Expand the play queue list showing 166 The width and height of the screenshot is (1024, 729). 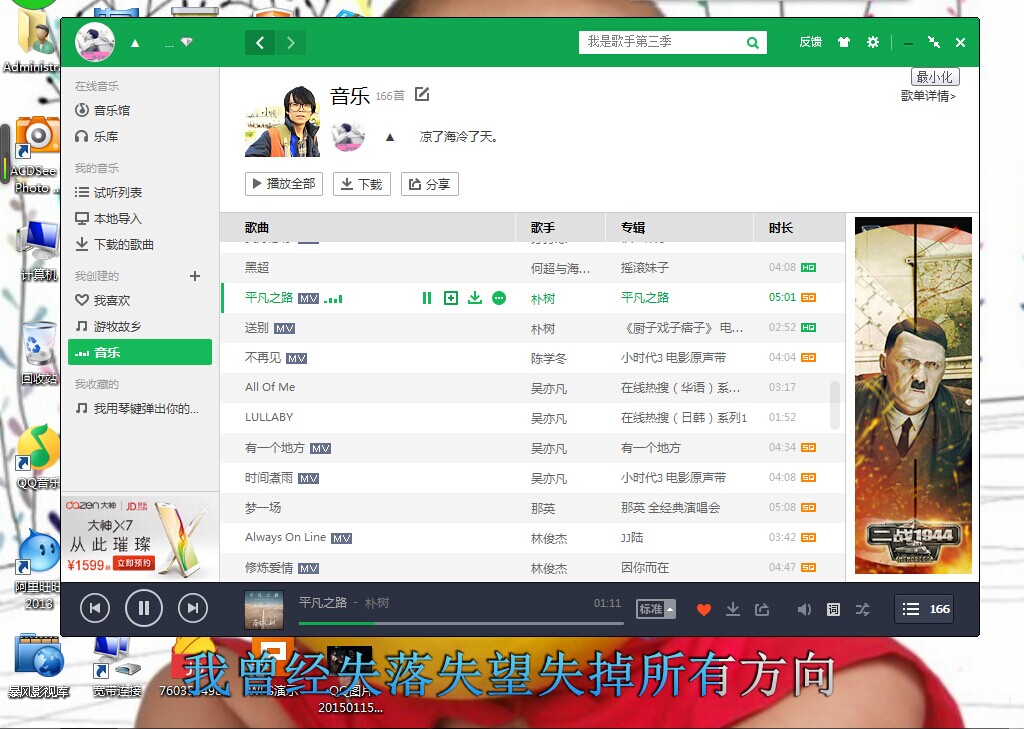[x=925, y=609]
